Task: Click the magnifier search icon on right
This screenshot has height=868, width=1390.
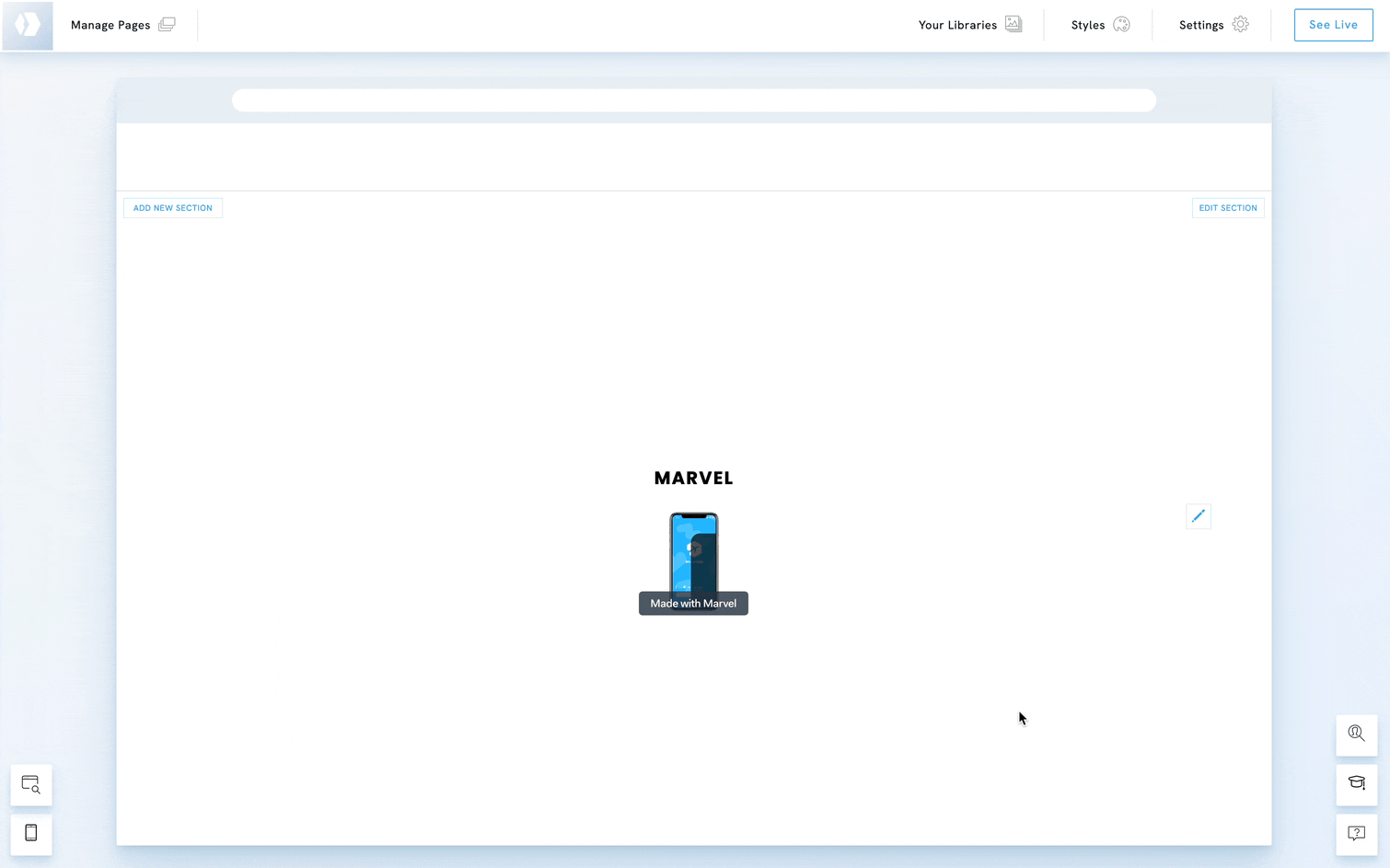Action: (1356, 734)
